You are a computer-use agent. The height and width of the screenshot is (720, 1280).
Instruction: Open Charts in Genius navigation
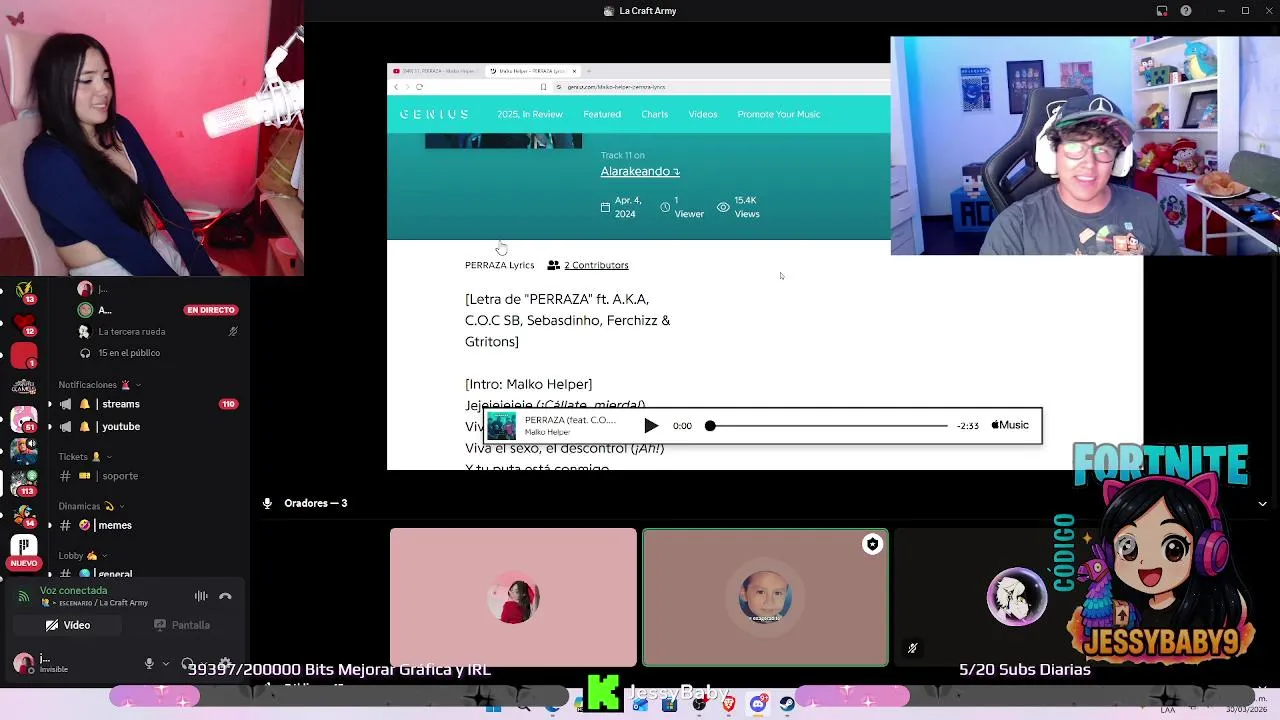coord(655,114)
